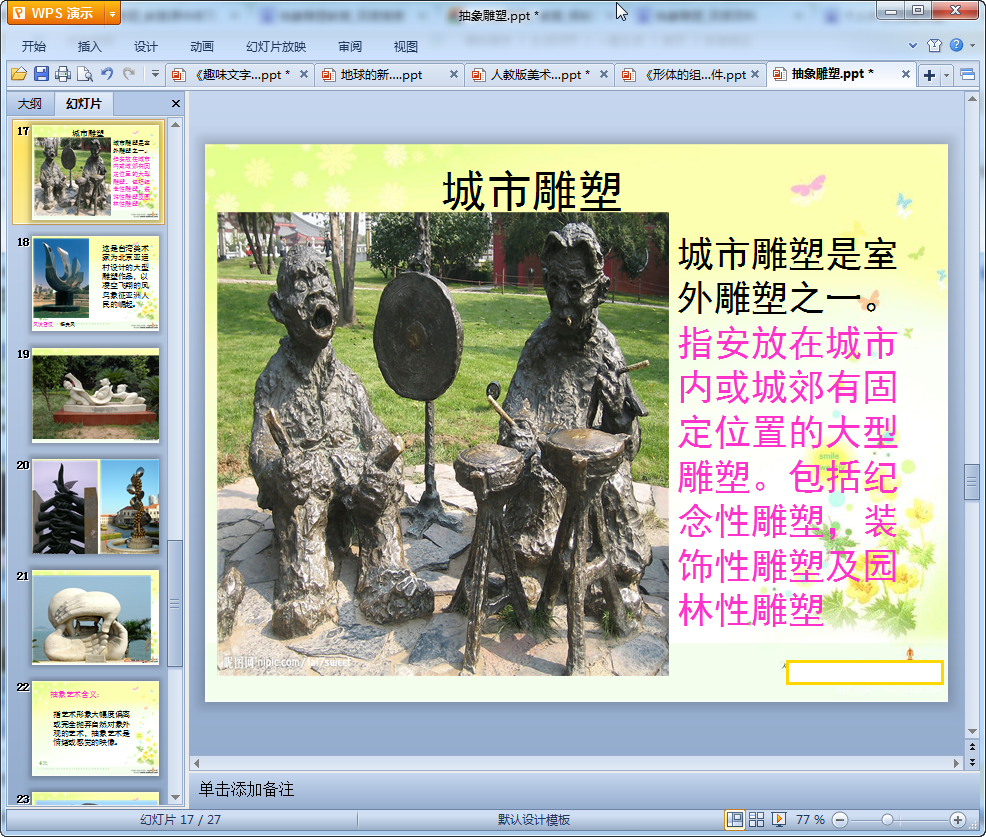Click 单击添加备注 notes area
Viewport: 986px width, 837px height.
[x=246, y=789]
